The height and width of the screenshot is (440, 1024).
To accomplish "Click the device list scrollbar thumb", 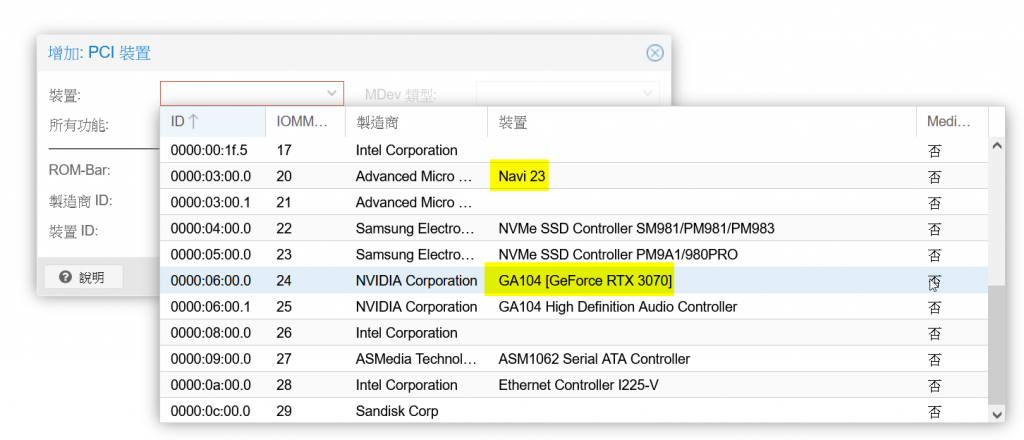I will (997, 344).
